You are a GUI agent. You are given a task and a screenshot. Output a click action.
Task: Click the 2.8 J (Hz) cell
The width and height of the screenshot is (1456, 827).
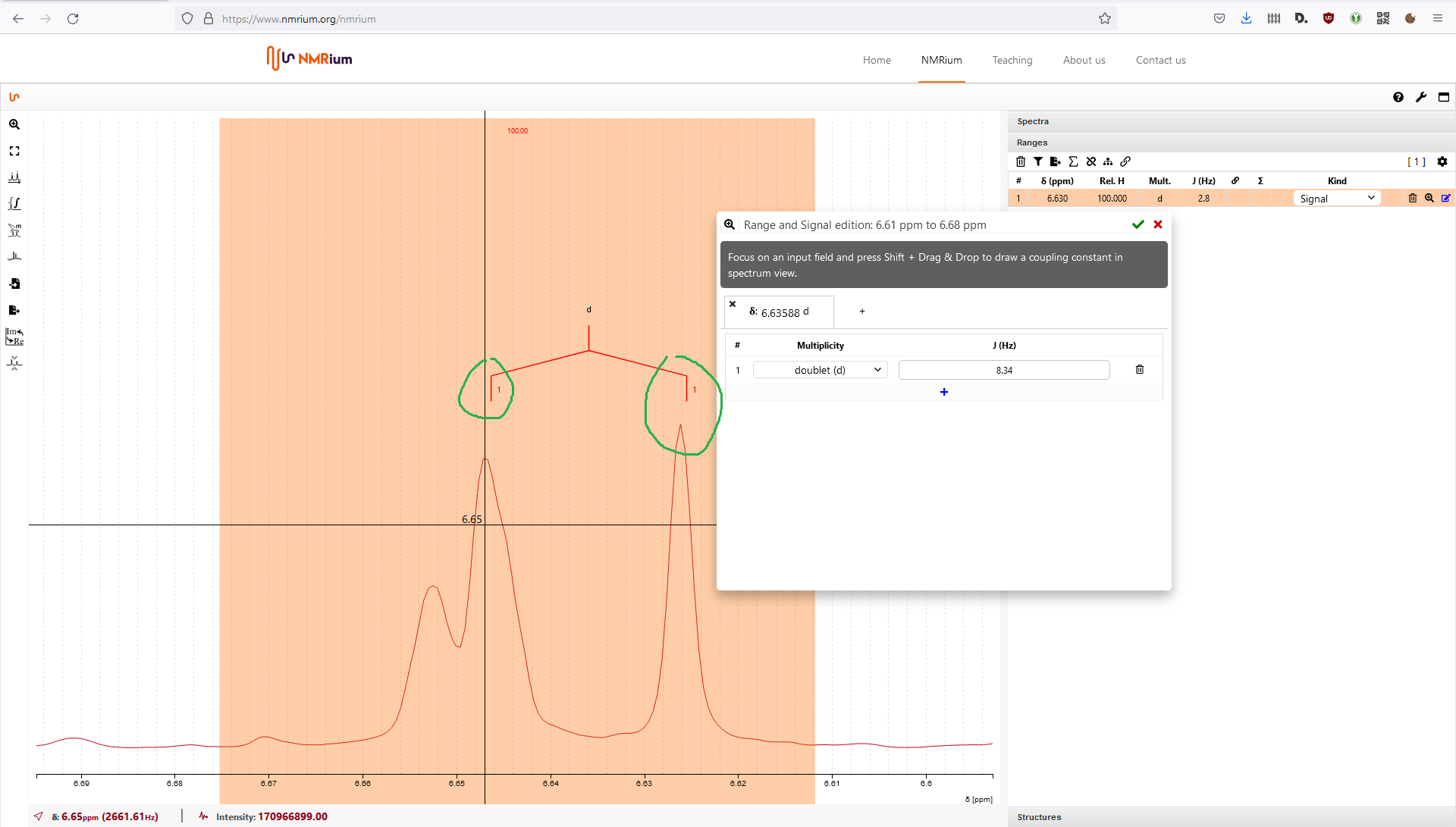[x=1203, y=199]
